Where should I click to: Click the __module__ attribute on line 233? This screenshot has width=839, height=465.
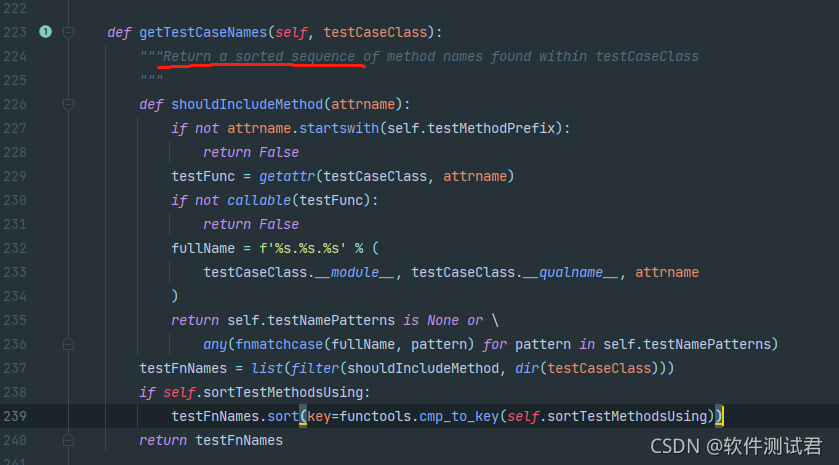pyautogui.click(x=354, y=272)
